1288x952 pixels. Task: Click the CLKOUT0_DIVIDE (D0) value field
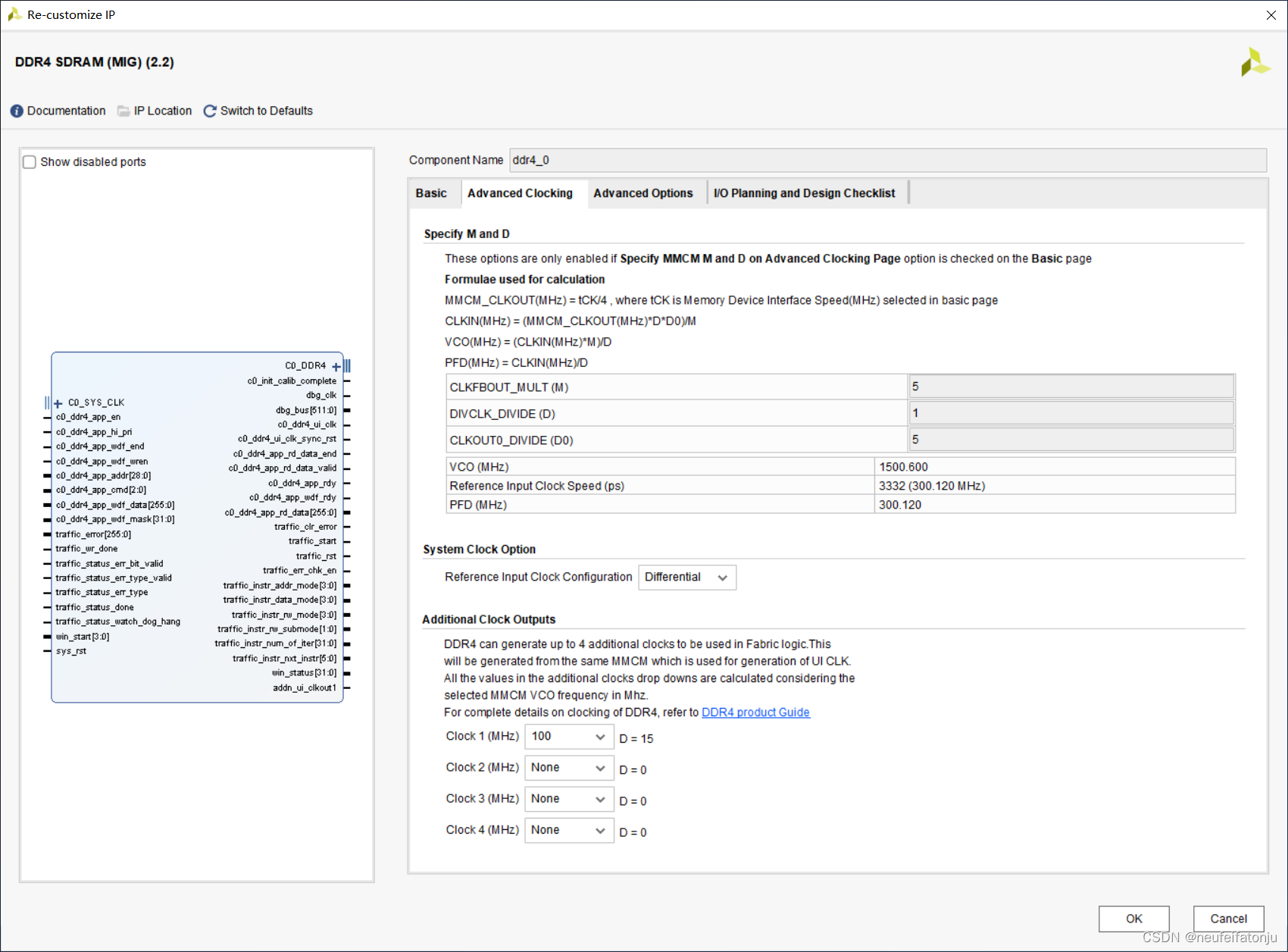coord(1071,440)
